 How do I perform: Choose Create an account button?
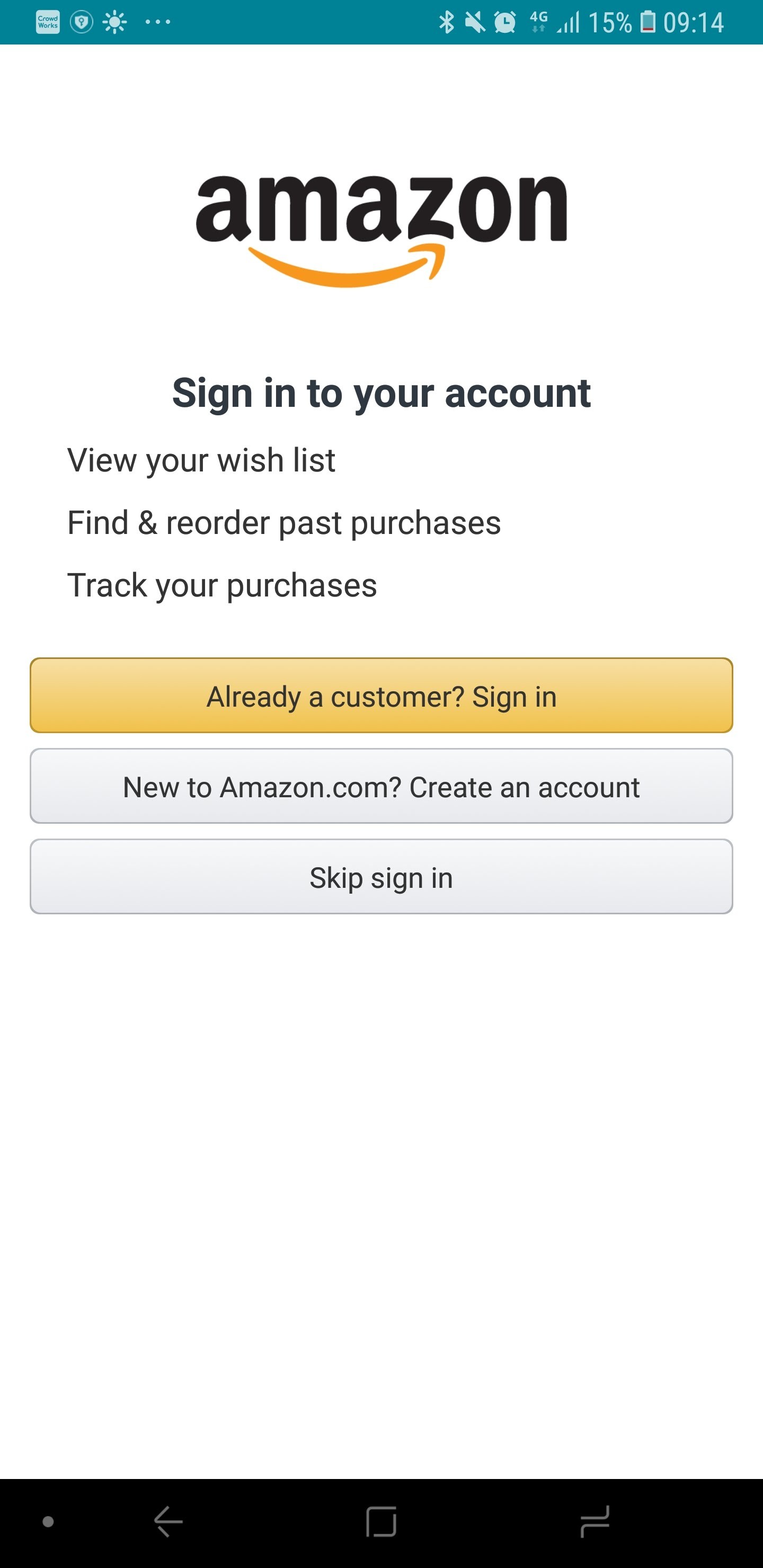coord(381,787)
